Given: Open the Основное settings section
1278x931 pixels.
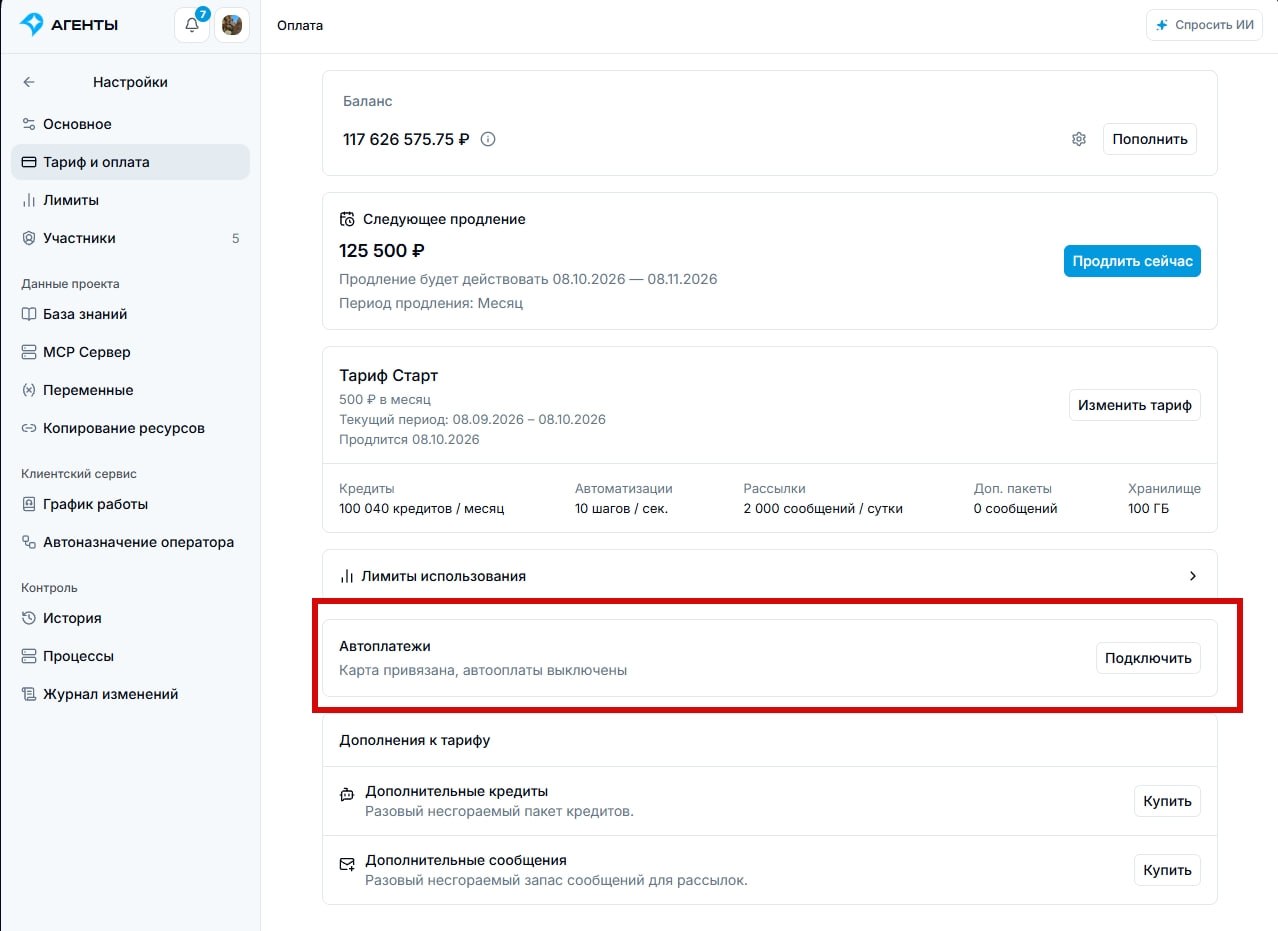Looking at the screenshot, I should pos(130,124).
